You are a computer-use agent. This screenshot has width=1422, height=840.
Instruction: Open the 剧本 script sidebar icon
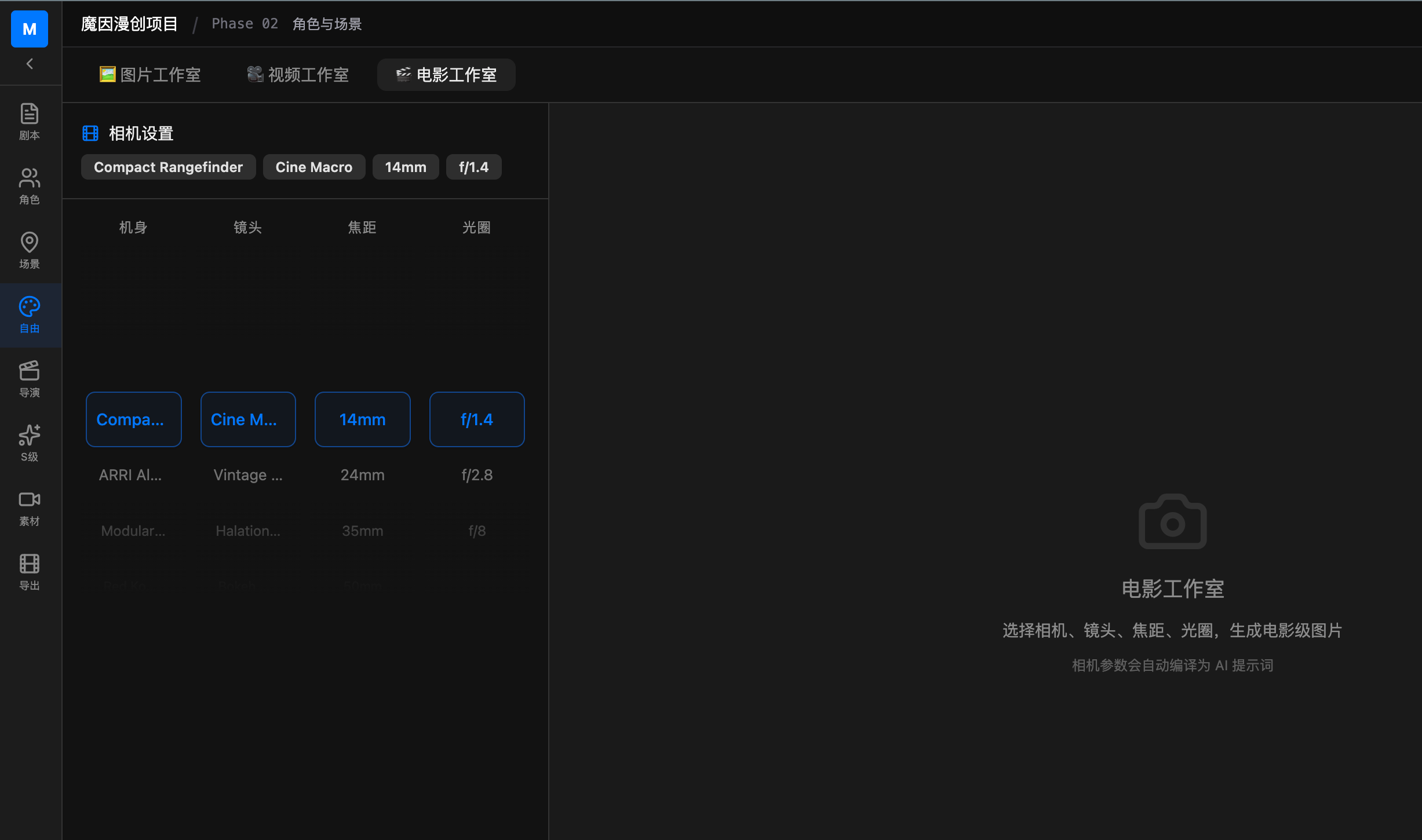click(x=30, y=121)
